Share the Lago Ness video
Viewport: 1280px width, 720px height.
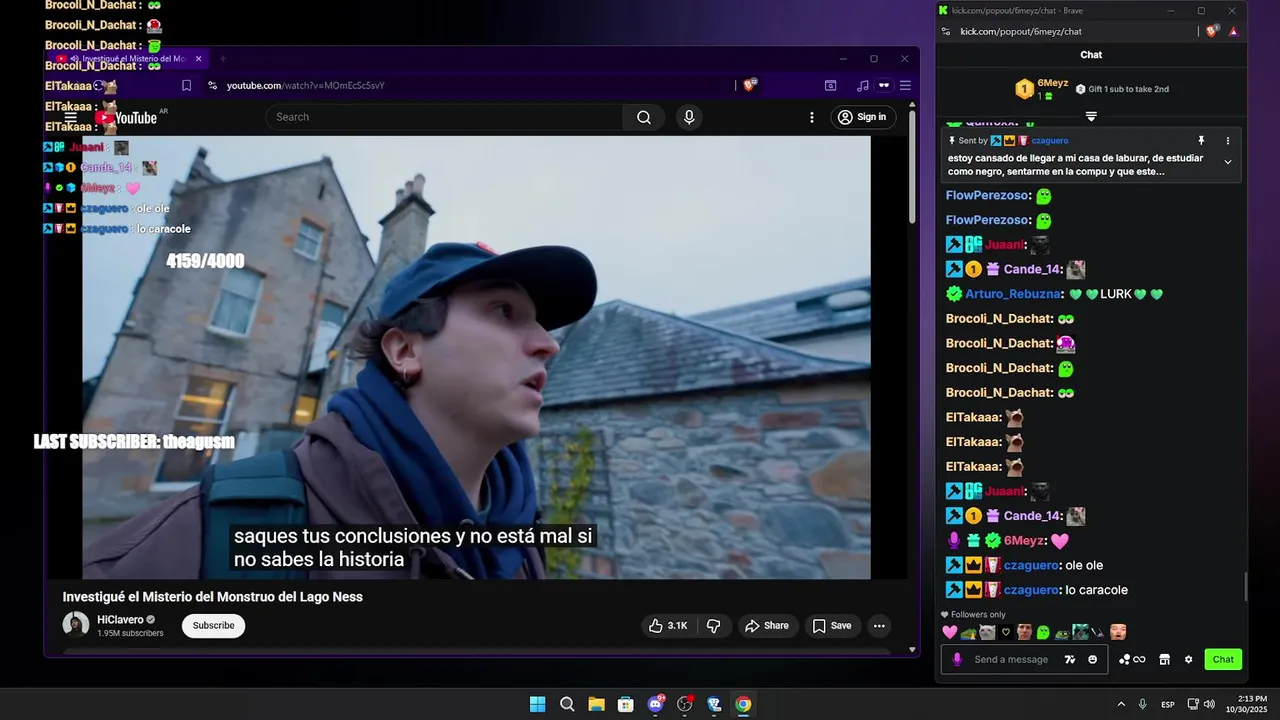pos(768,626)
